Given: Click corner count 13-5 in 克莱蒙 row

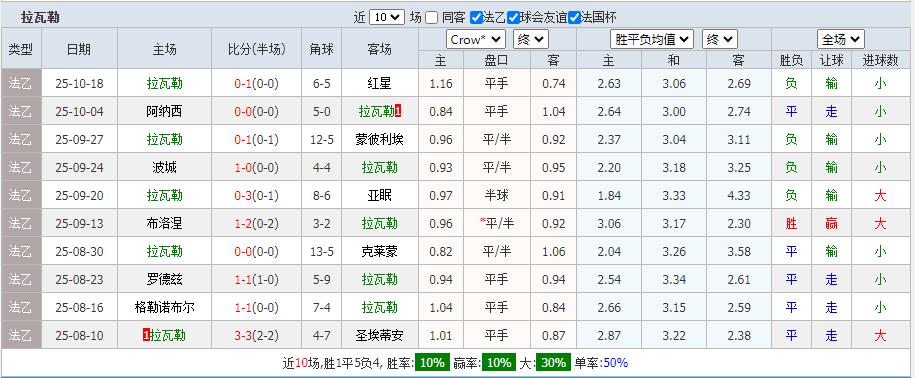Looking at the screenshot, I should 322,251.
